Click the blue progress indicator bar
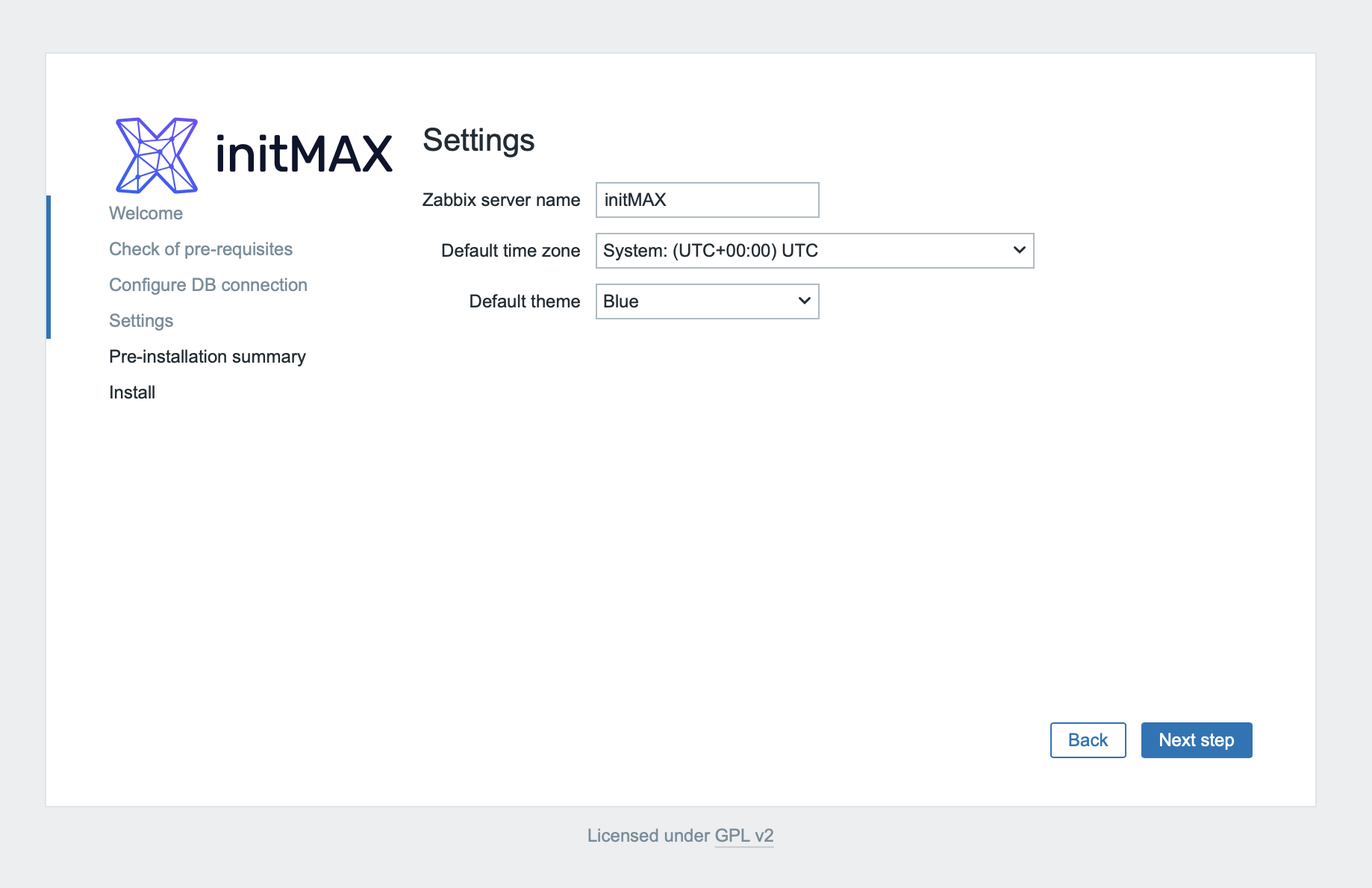This screenshot has width=1372, height=888. (x=50, y=266)
